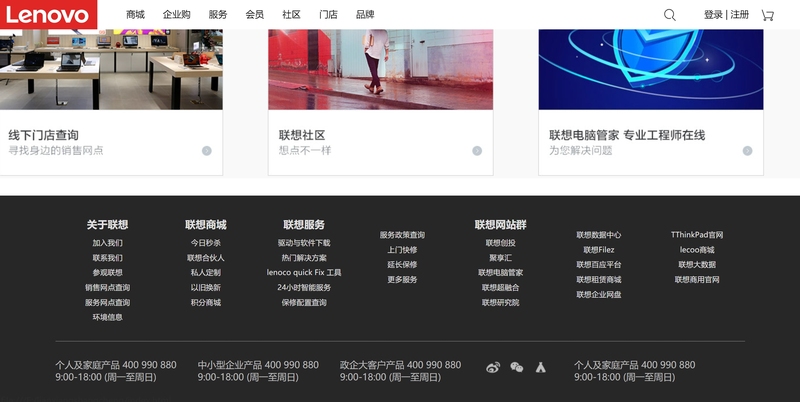Viewport: 800px width, 402px height.
Task: Open the 联想社区 walking person image
Action: pyautogui.click(x=381, y=69)
